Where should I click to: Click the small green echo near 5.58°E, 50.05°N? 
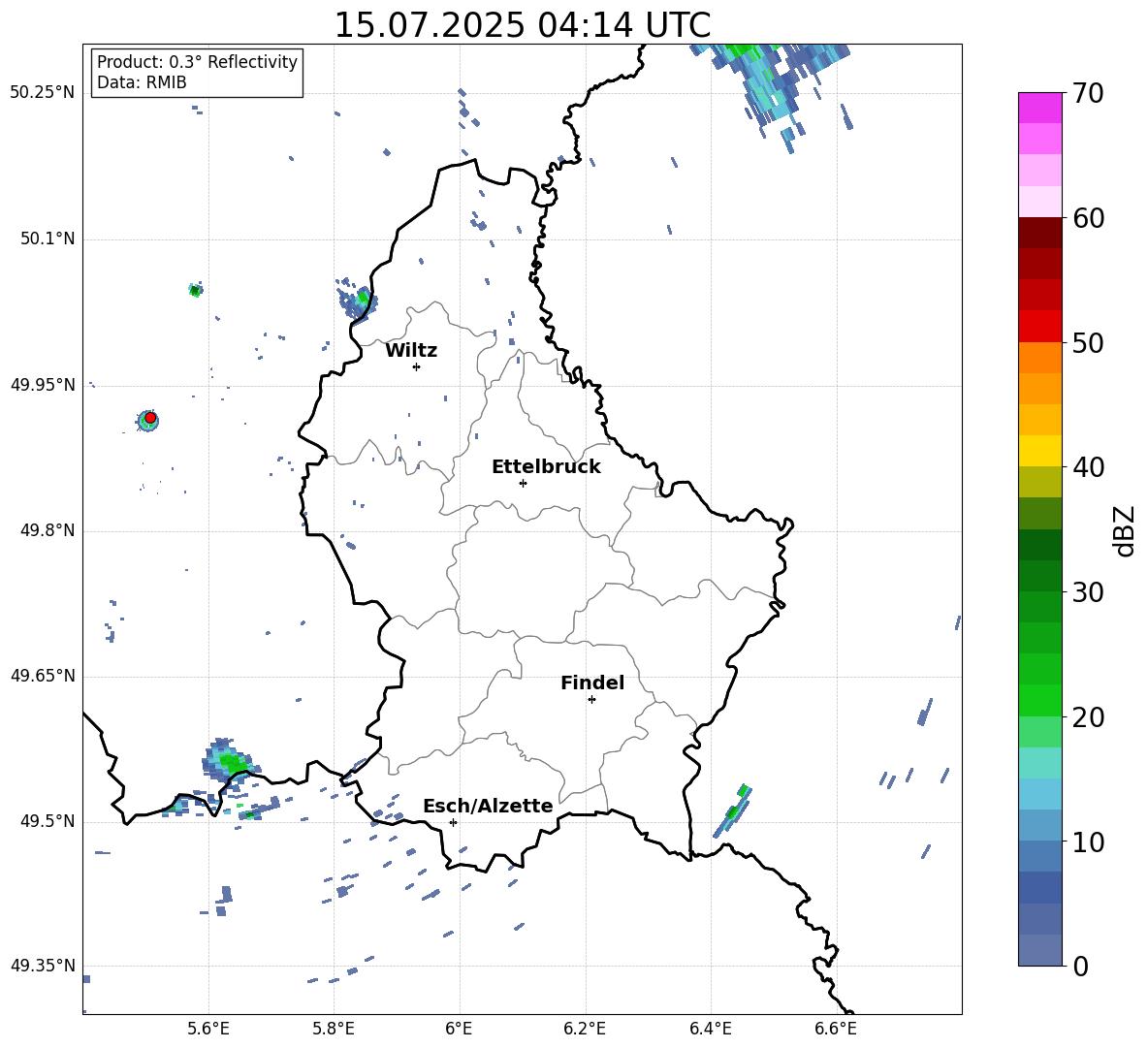pos(196,290)
